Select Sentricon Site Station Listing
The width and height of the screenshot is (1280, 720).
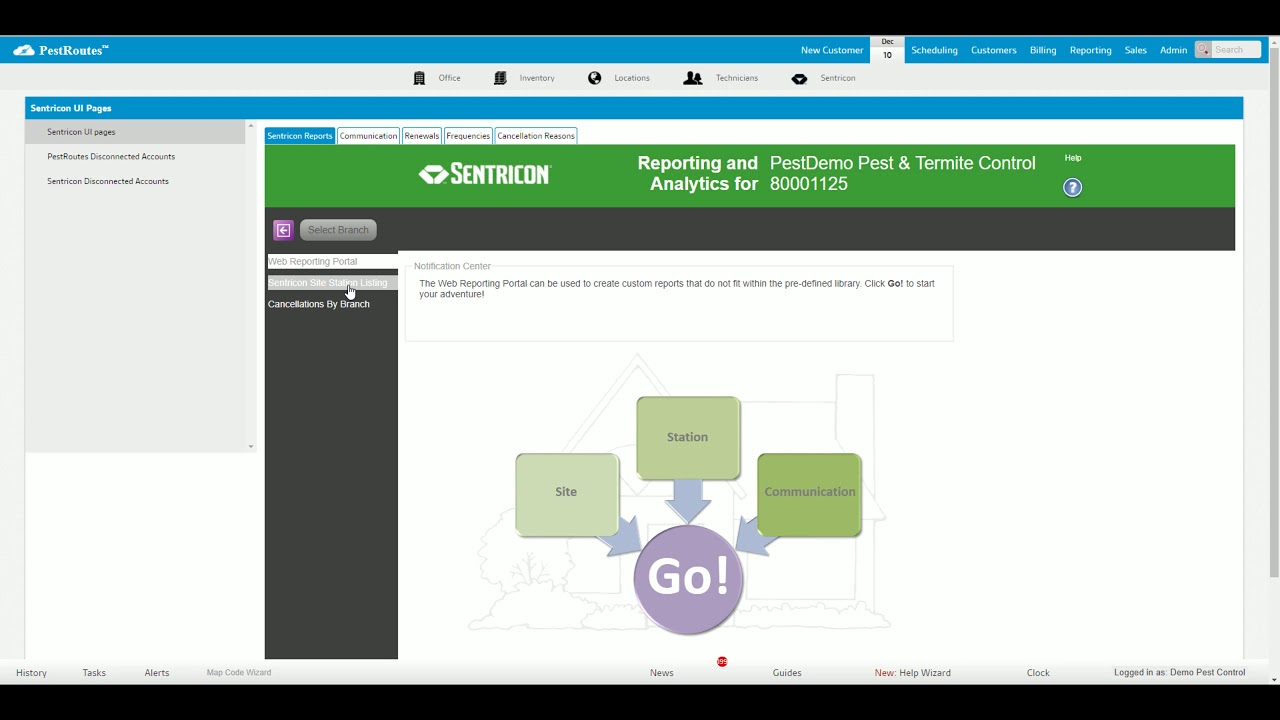click(x=331, y=283)
